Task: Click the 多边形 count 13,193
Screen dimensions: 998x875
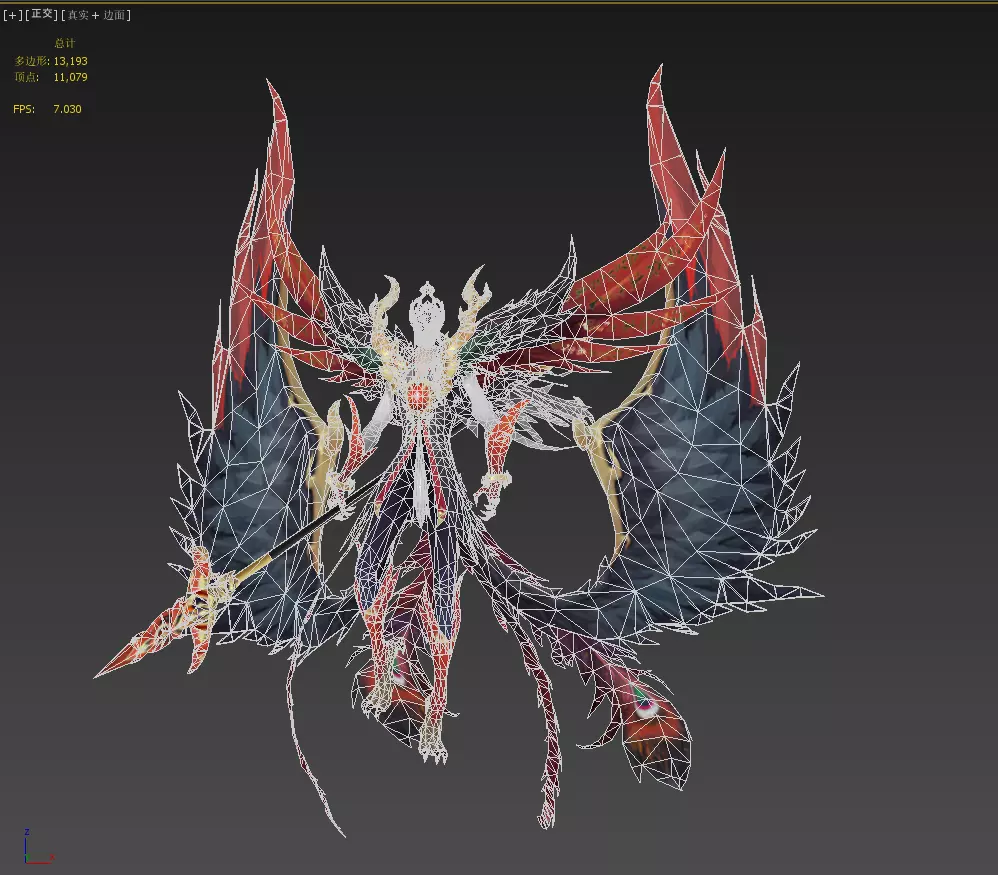Action: click(x=71, y=61)
